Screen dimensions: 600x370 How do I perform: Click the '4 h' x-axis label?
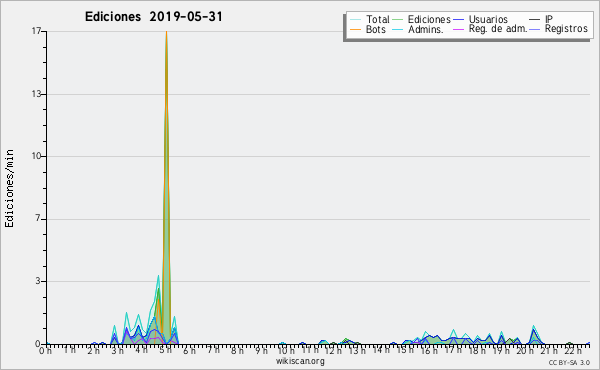coord(141,350)
